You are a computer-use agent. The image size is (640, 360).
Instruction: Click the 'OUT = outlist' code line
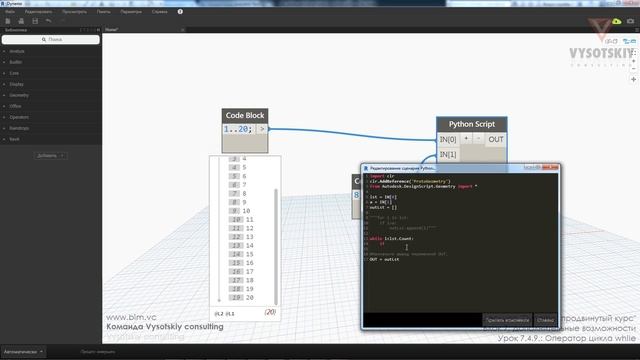click(384, 259)
